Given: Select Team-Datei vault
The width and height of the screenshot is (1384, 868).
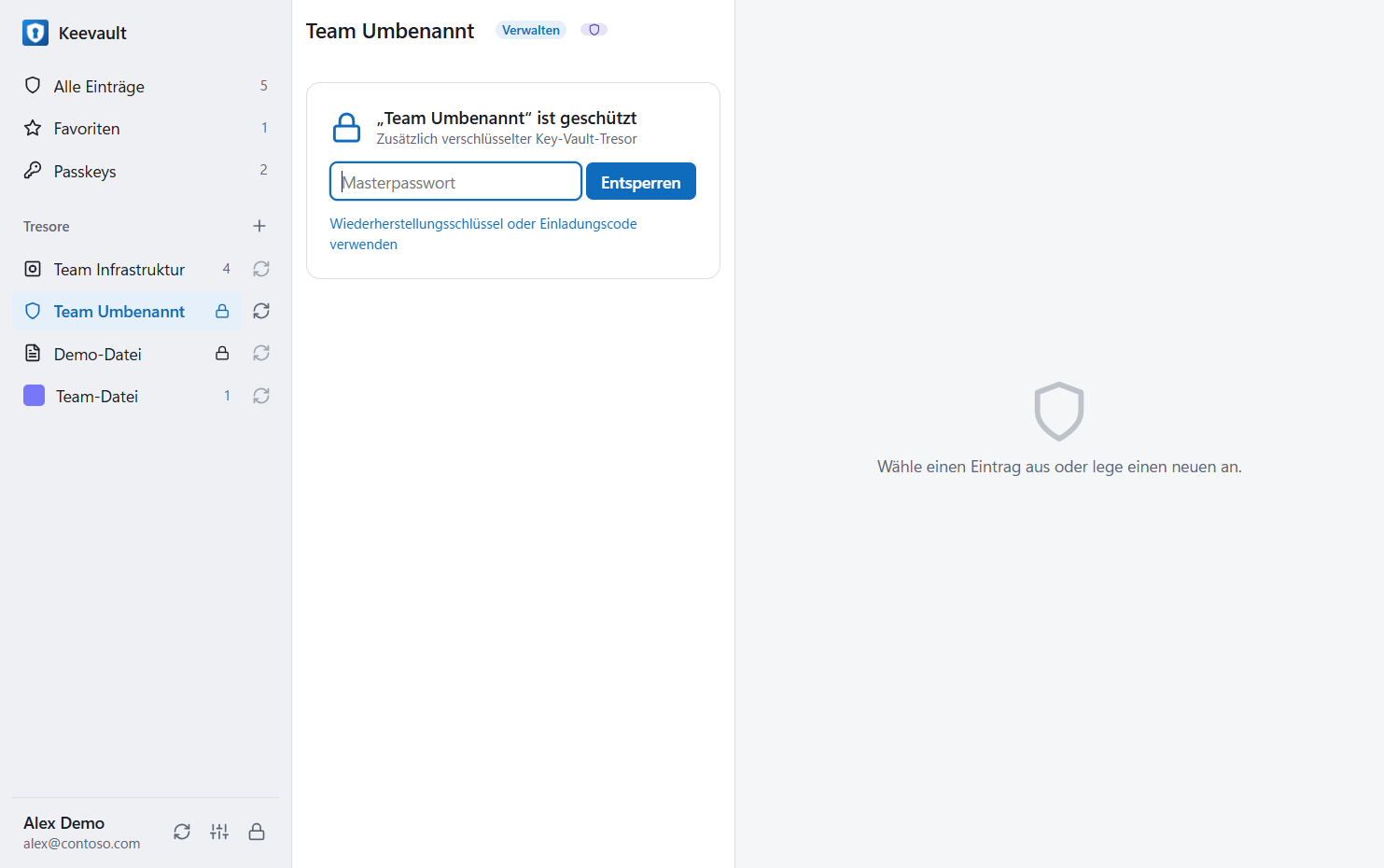Looking at the screenshot, I should 127,396.
